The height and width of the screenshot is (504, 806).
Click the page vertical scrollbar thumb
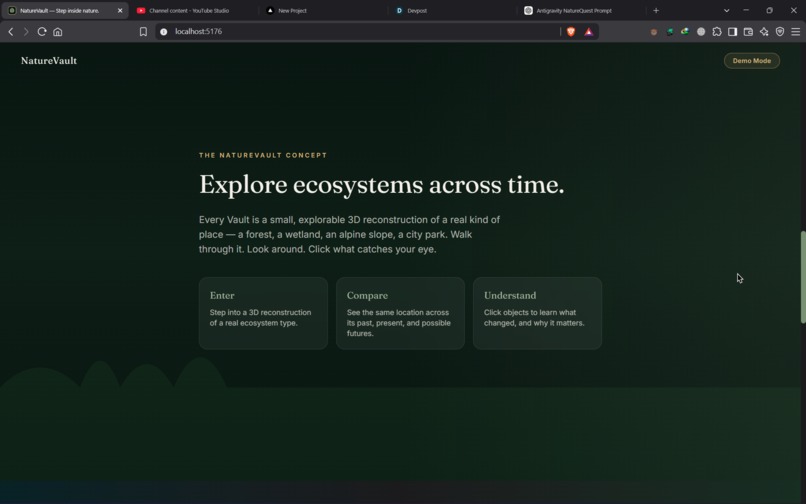pos(803,277)
